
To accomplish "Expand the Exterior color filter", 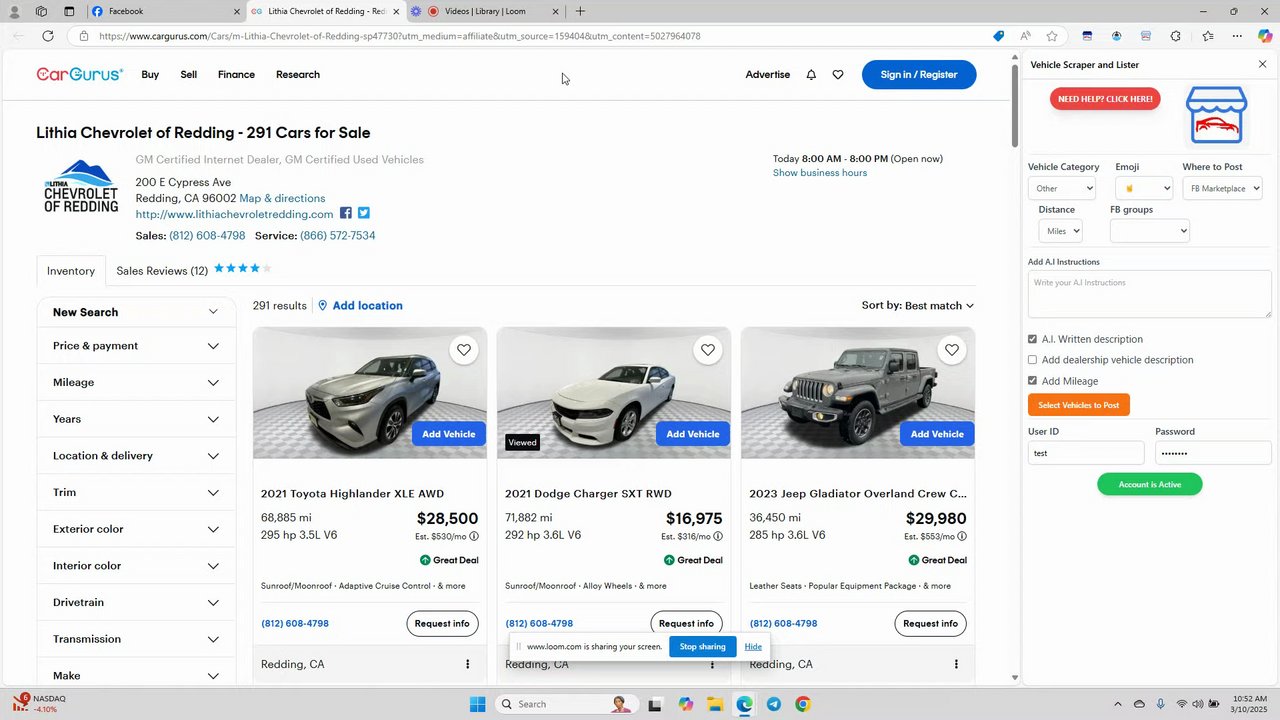I will tap(136, 529).
